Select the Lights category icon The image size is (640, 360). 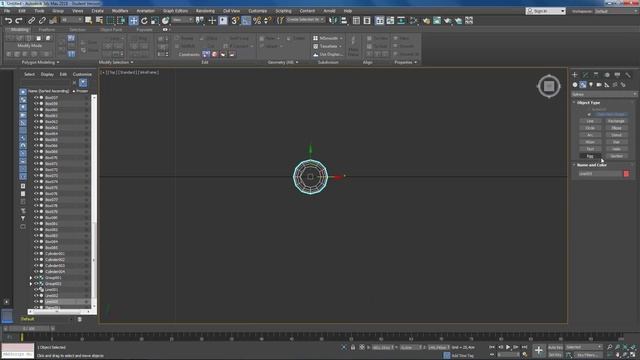[591, 84]
